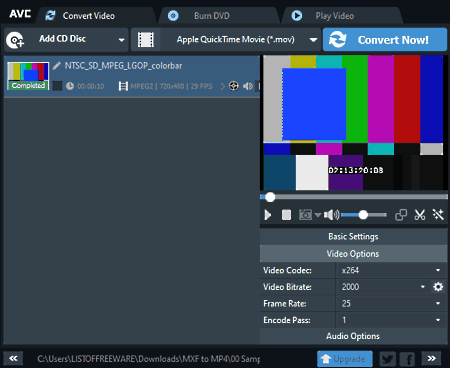Click the Convert Now! button
The width and height of the screenshot is (450, 368).
(385, 40)
